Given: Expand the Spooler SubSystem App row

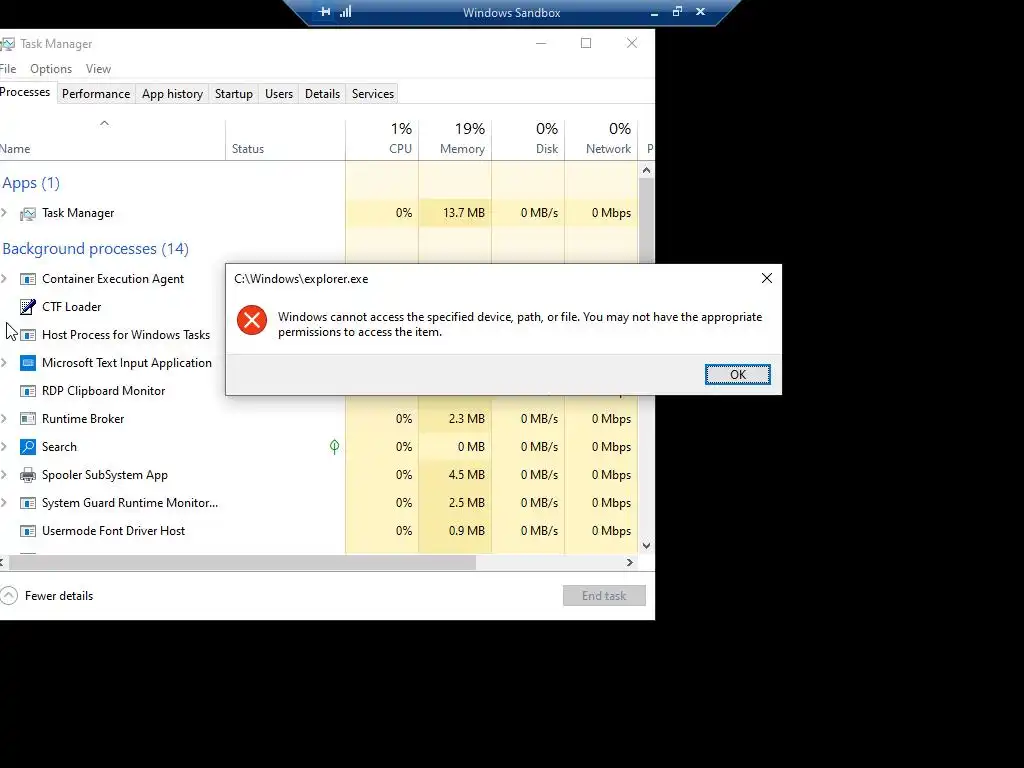Looking at the screenshot, I should [x=4, y=475].
